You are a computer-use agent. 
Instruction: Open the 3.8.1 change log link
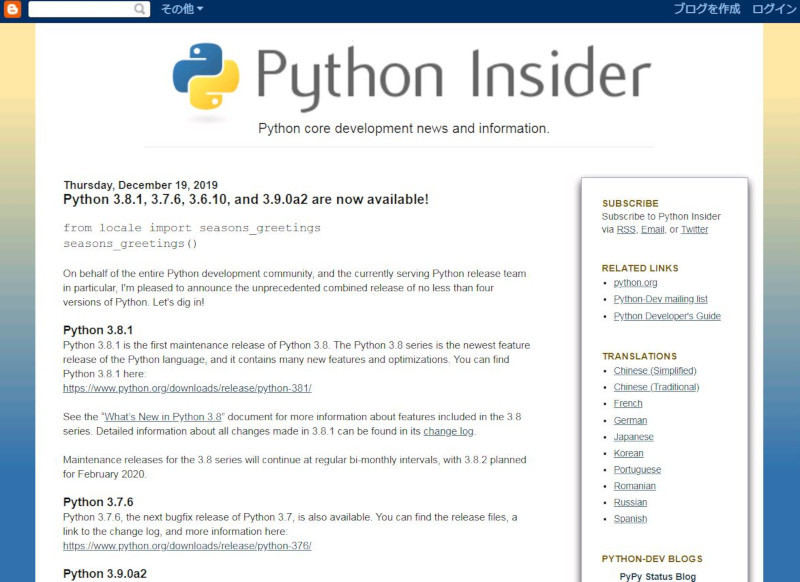coord(448,431)
